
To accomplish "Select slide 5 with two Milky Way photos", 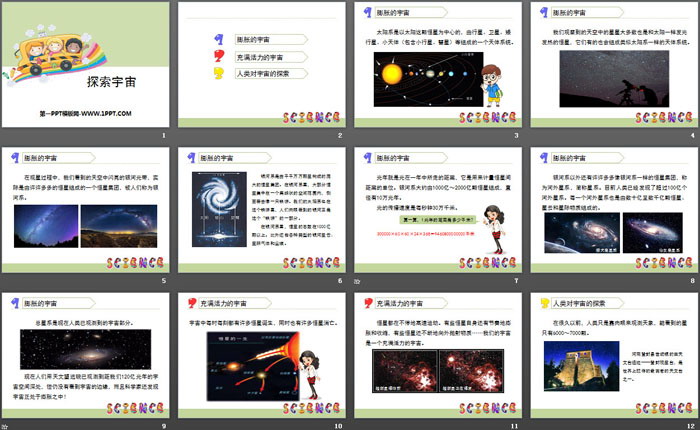I will click(x=85, y=210).
